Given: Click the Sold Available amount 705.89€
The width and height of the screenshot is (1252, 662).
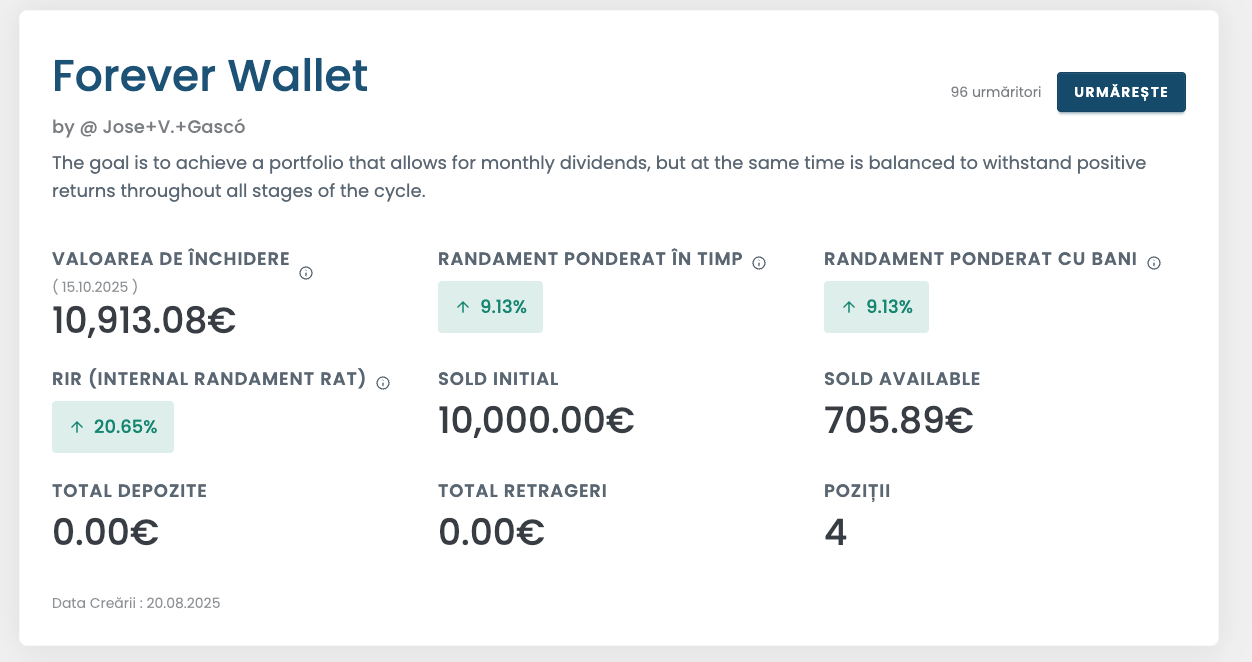Looking at the screenshot, I should click(x=898, y=420).
